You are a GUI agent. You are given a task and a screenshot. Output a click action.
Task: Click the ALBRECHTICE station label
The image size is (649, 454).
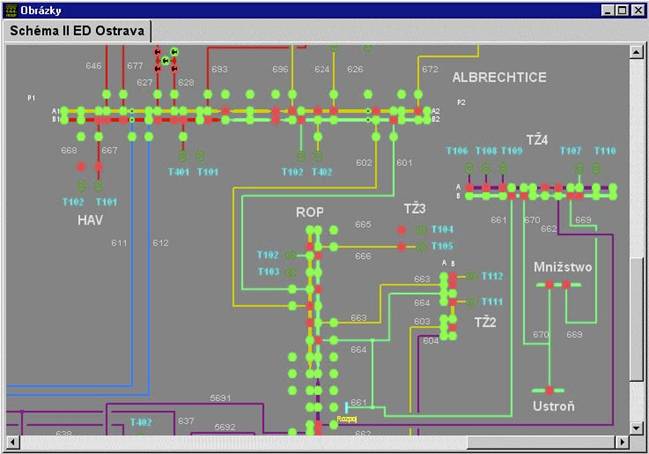pos(499,77)
